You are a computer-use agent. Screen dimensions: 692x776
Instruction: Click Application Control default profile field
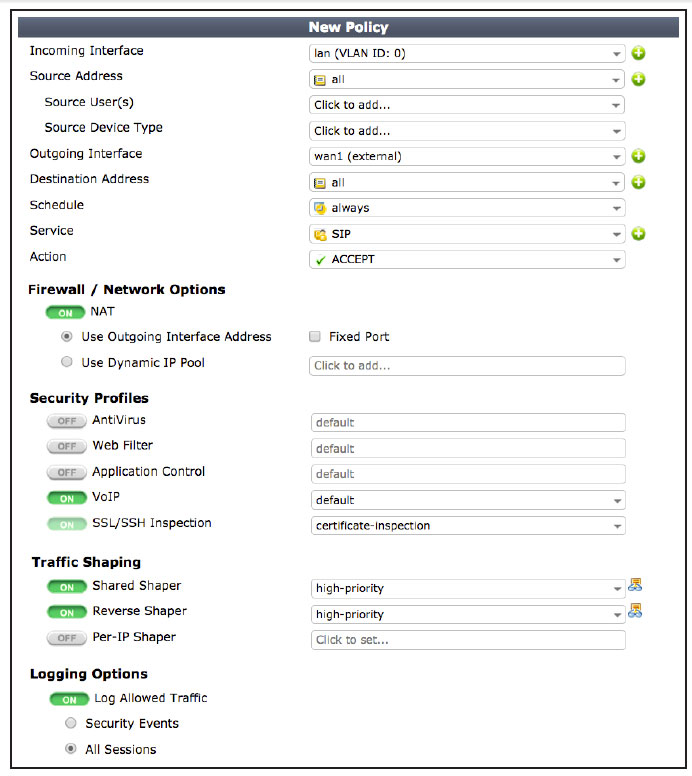[x=468, y=474]
